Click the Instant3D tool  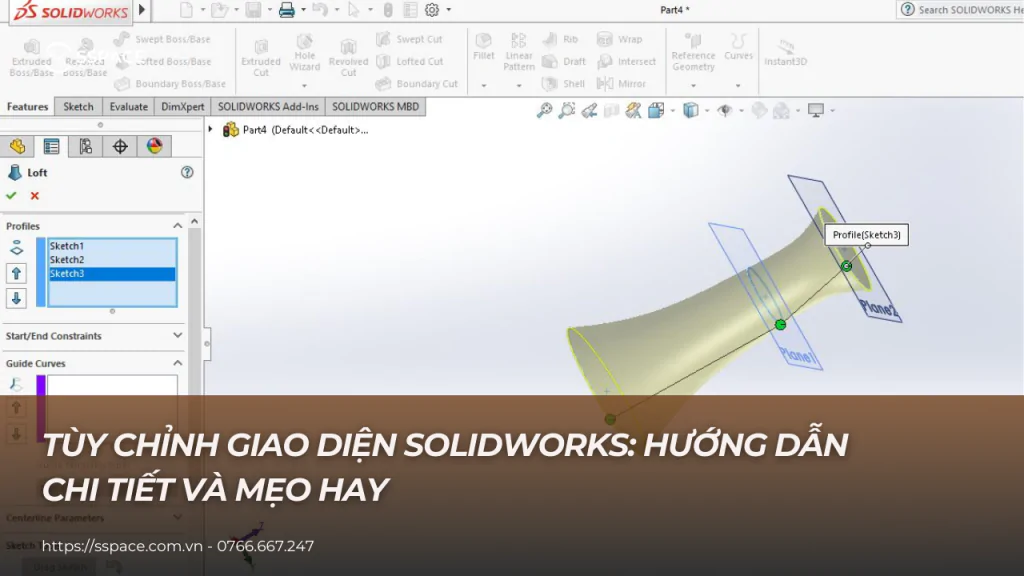786,52
